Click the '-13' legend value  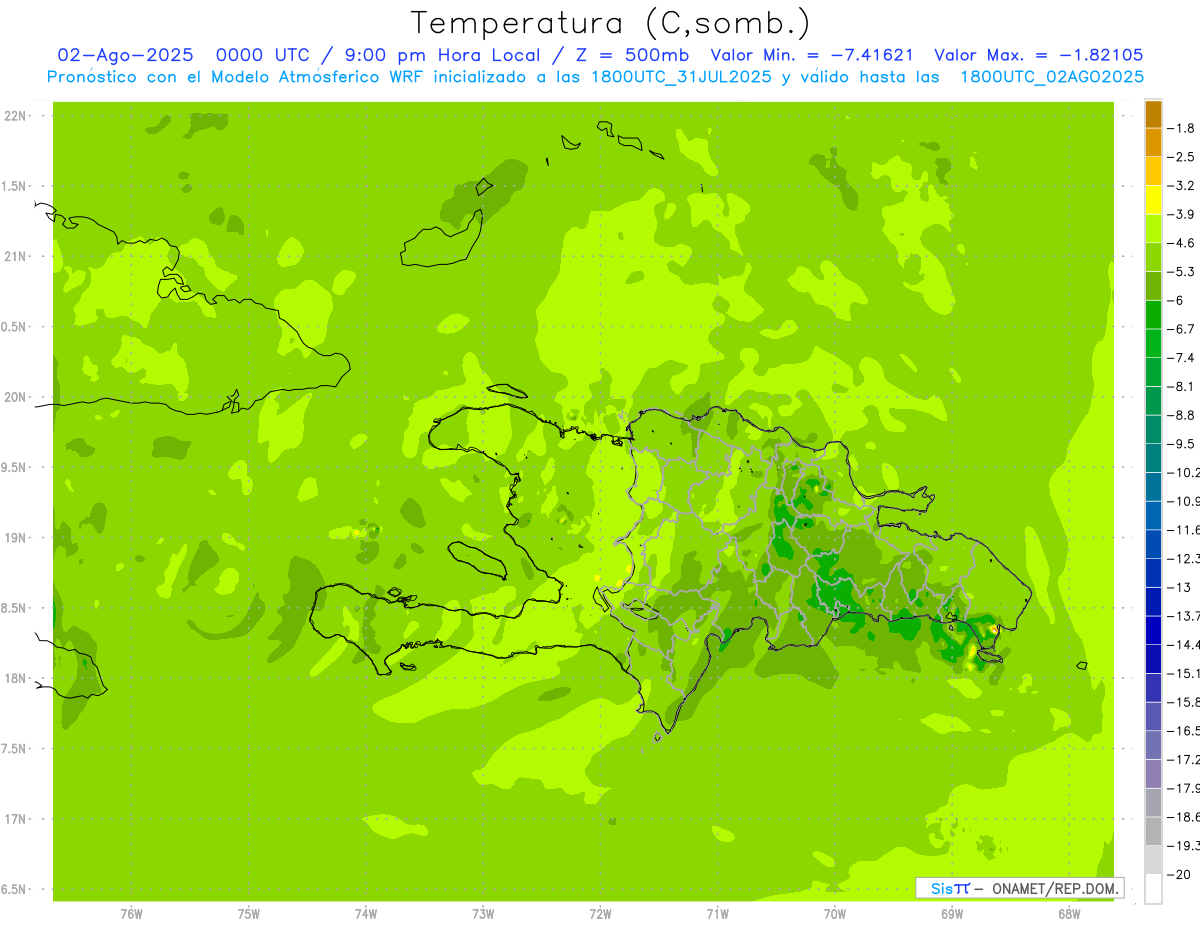[x=1177, y=587]
